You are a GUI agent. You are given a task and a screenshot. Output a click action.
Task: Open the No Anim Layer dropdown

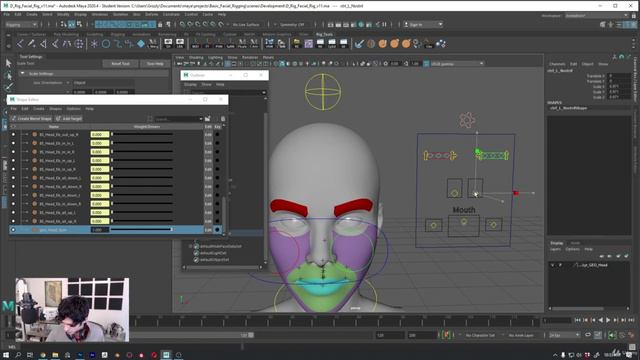click(522, 335)
